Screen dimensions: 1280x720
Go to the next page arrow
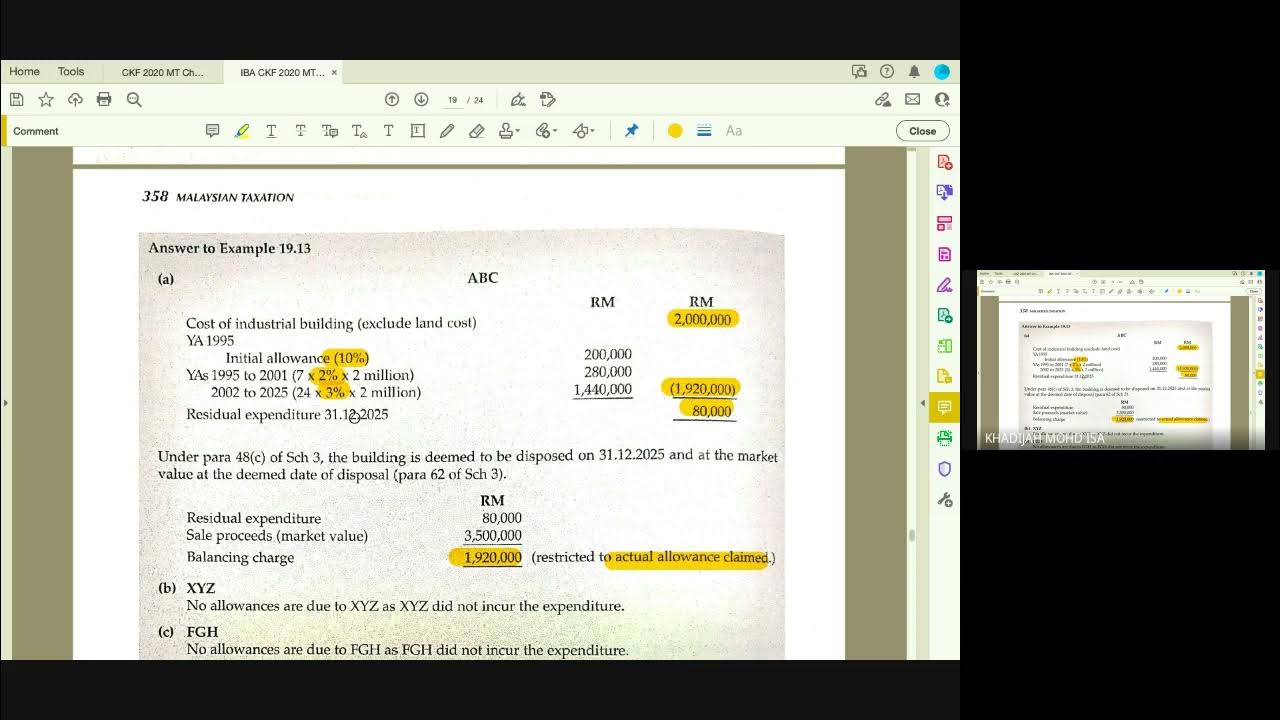[x=421, y=99]
